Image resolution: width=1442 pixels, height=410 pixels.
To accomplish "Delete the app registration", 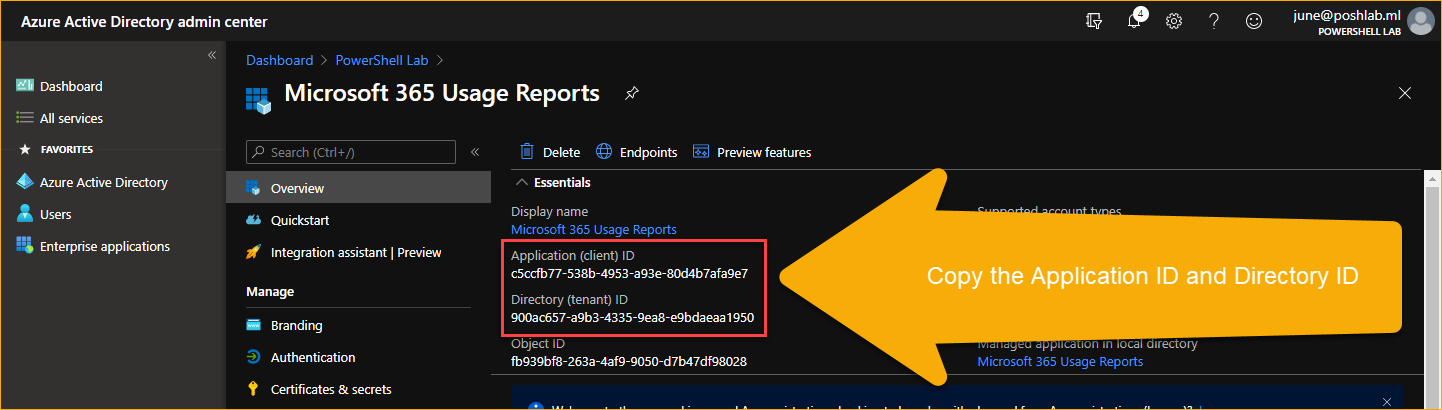I will 549,152.
